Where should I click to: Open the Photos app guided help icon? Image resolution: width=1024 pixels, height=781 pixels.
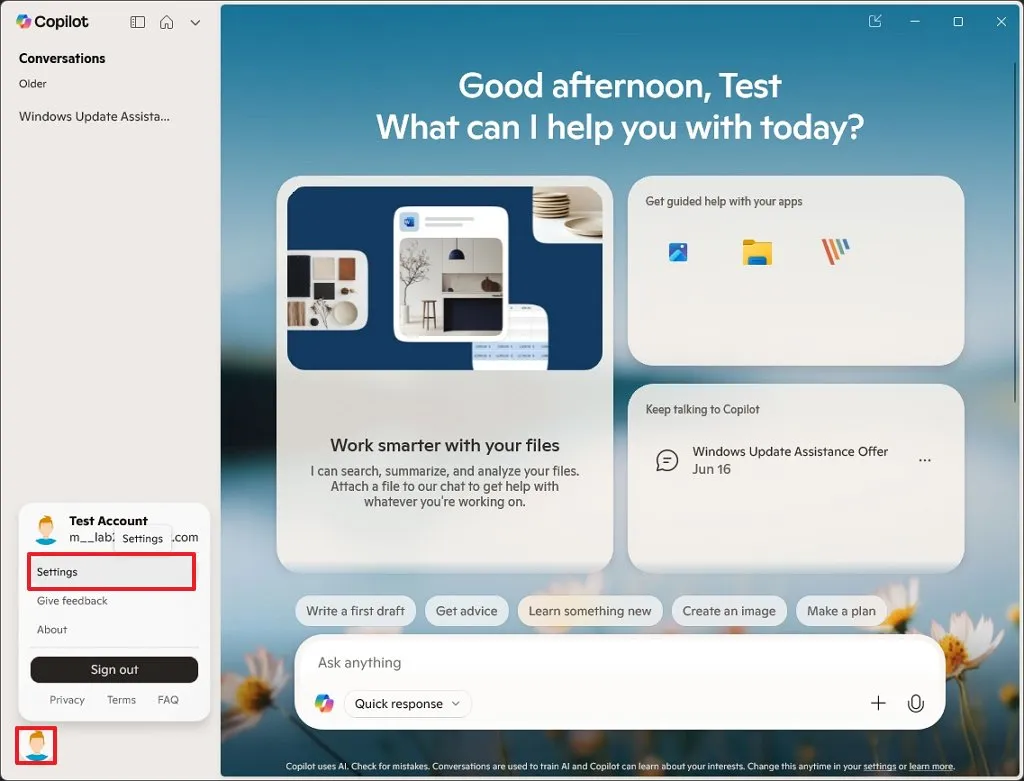pos(678,252)
